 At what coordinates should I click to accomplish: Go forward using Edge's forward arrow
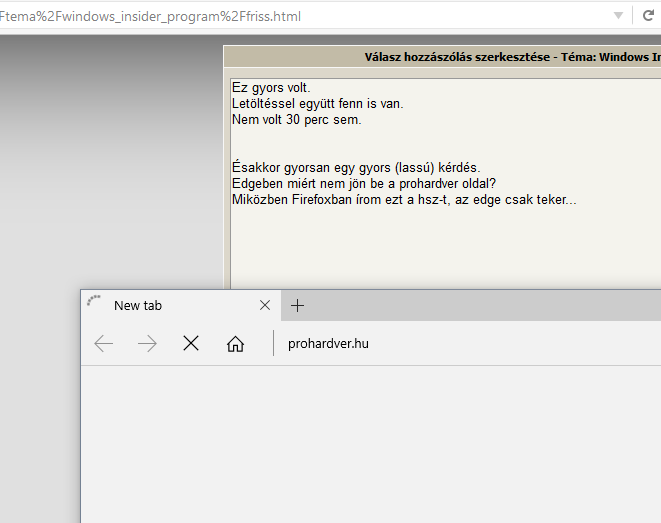point(147,344)
